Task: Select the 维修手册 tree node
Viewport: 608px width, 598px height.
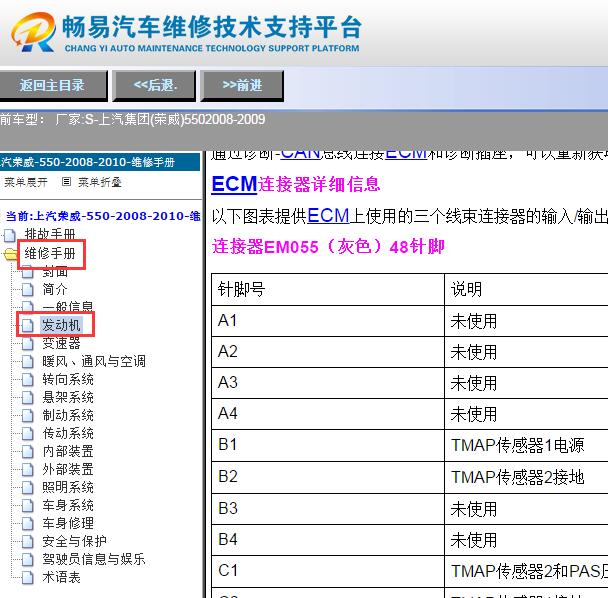Action: coord(50,253)
